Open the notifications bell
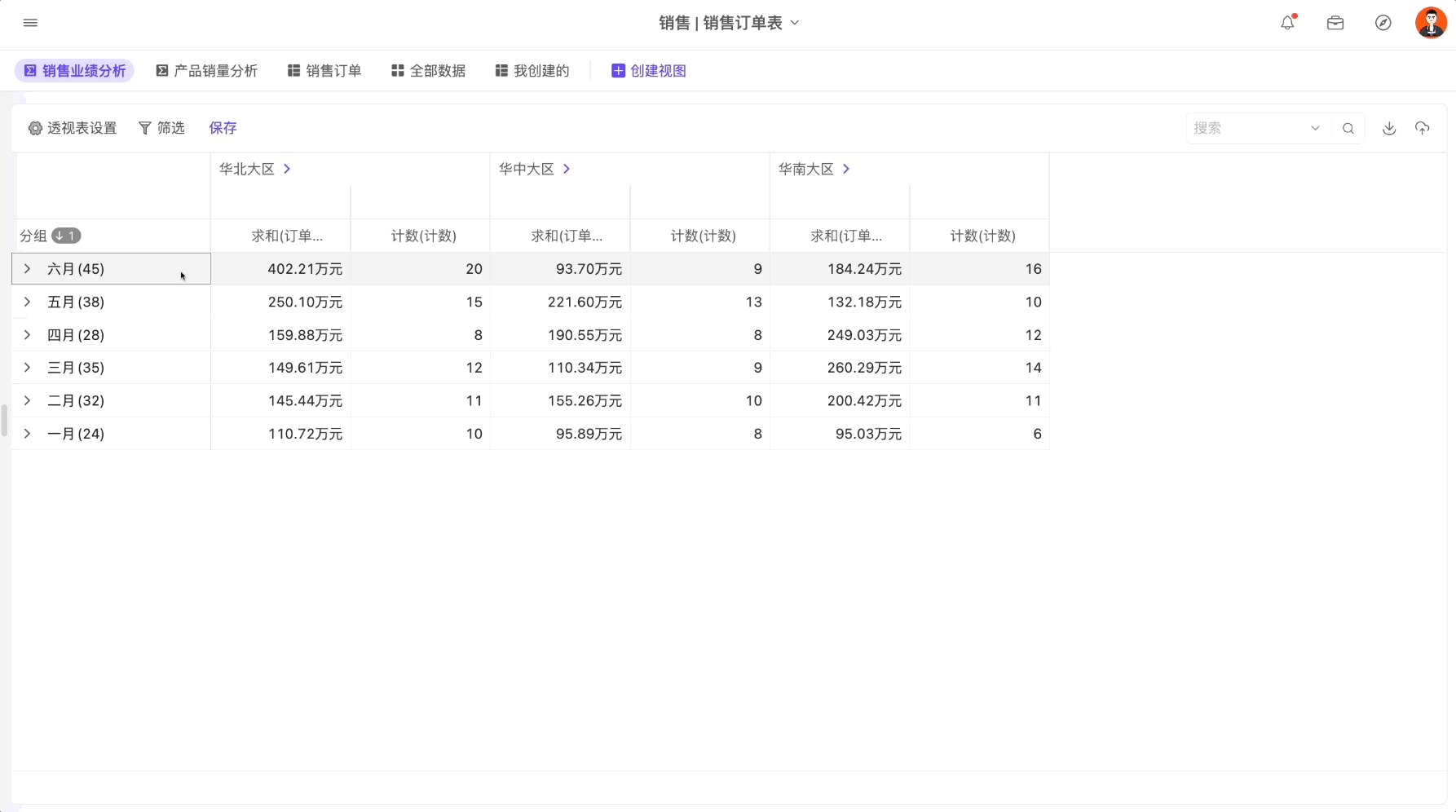This screenshot has height=812, width=1456. 1288,23
